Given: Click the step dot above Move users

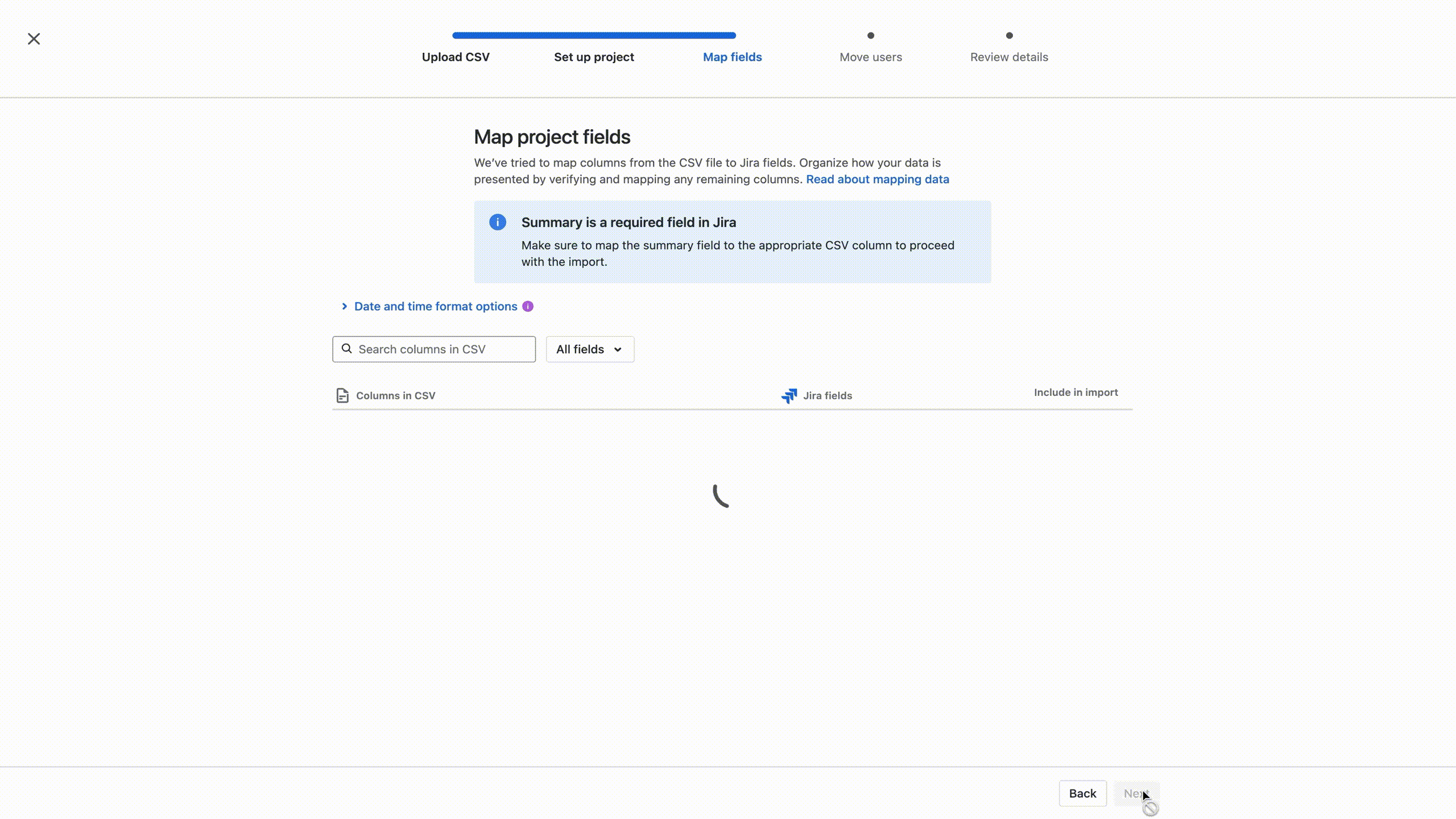Looking at the screenshot, I should pyautogui.click(x=871, y=35).
